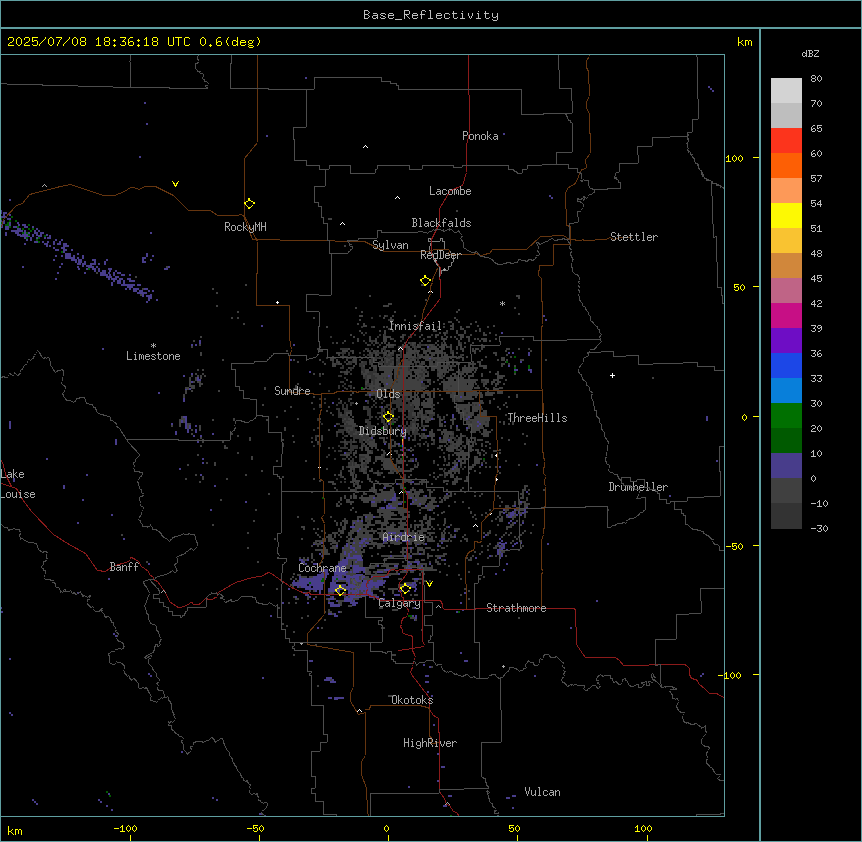Choose the bright green 20-30 dBZ swatch
Screen dimensions: 862x842
click(786, 416)
